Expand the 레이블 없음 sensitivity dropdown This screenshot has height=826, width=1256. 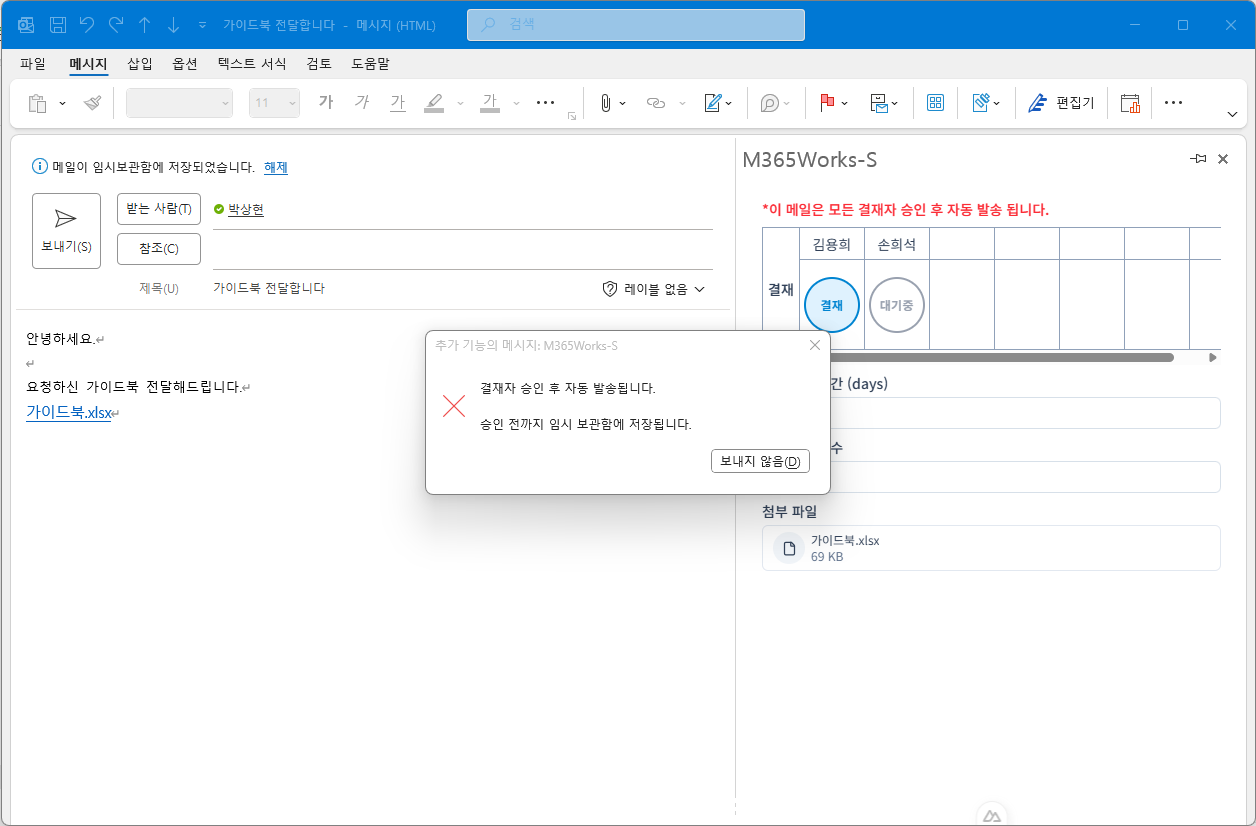[654, 289]
